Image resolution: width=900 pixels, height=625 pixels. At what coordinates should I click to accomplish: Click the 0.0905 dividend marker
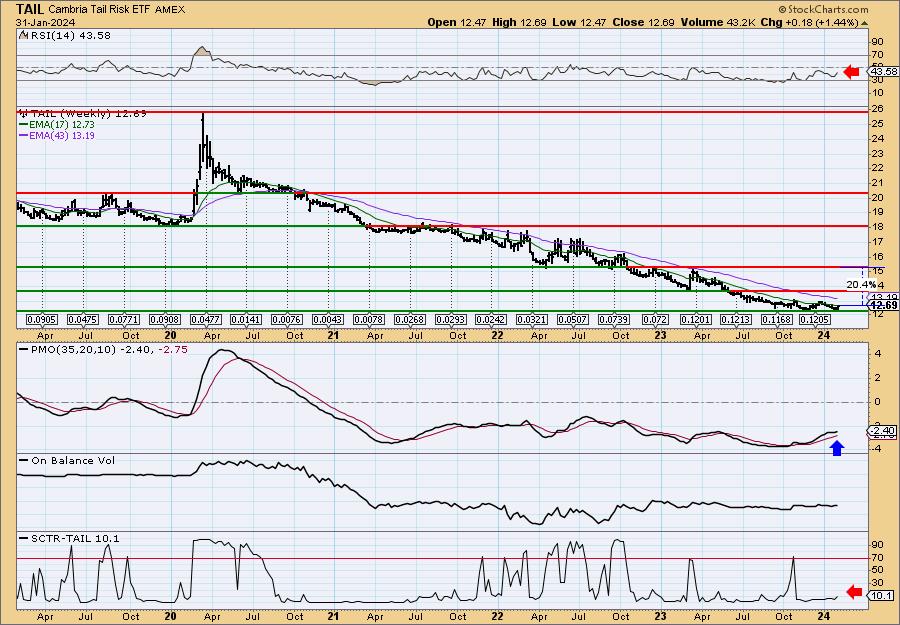tap(43, 319)
